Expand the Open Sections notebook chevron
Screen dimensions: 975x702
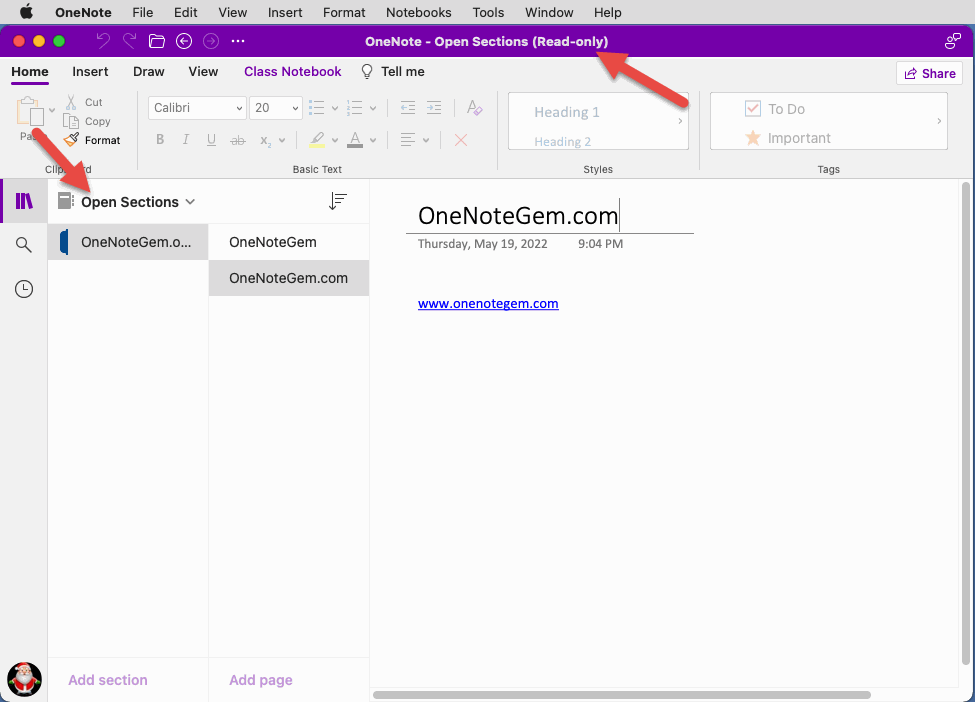point(190,201)
